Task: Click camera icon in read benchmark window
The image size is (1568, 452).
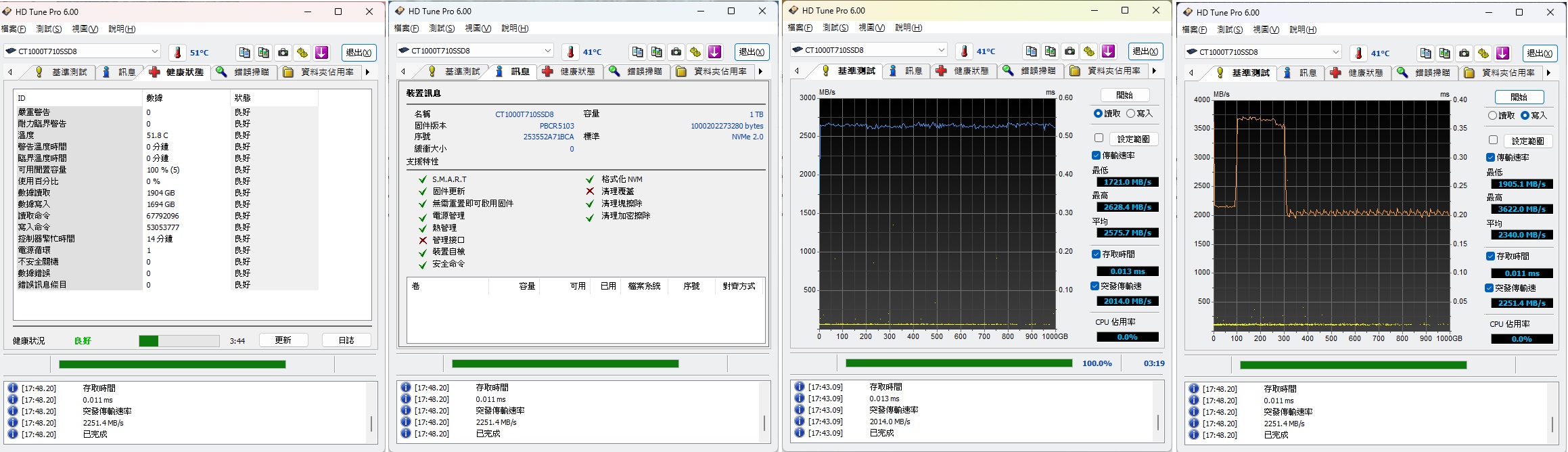Action: click(x=1069, y=51)
